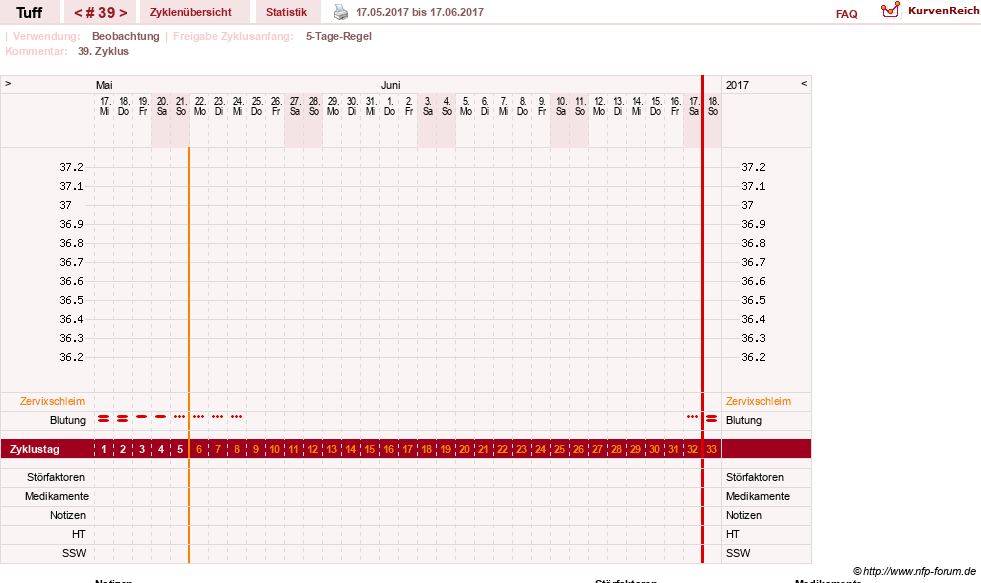
Task: Click the left Störfaktoren row label
Action: tap(56, 477)
